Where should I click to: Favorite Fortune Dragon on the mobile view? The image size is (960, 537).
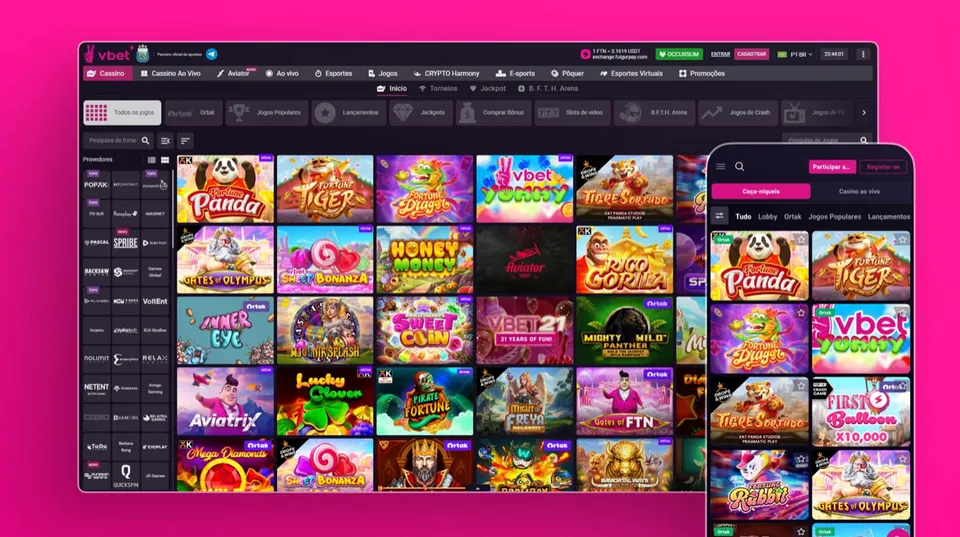point(801,313)
